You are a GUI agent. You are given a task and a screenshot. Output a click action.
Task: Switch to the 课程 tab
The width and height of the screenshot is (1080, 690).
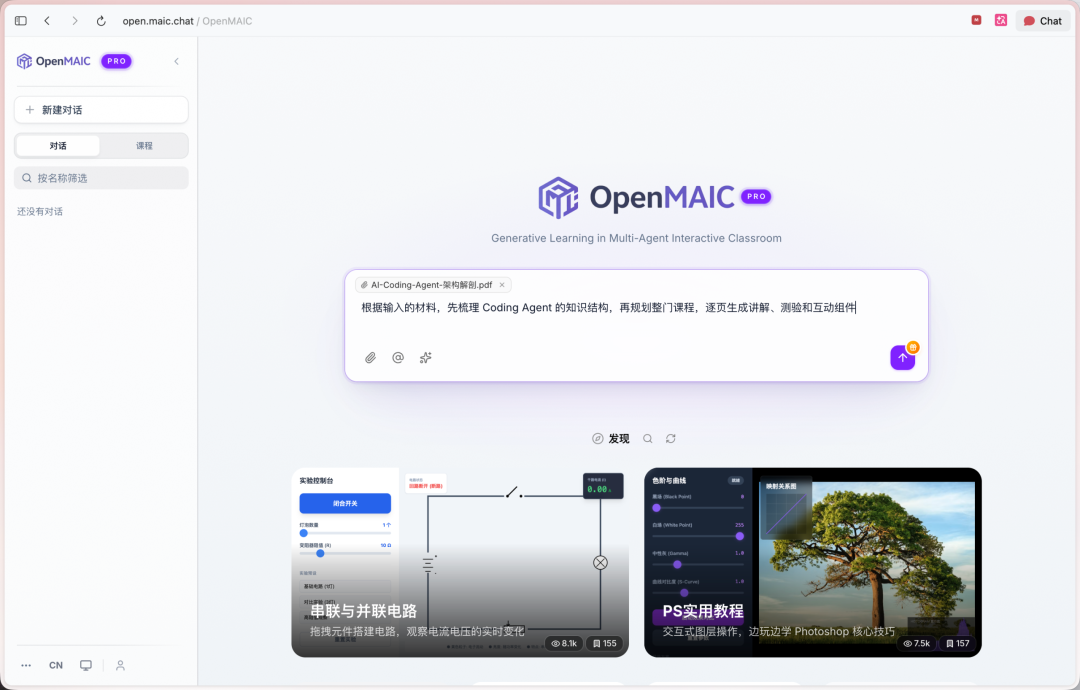point(144,146)
